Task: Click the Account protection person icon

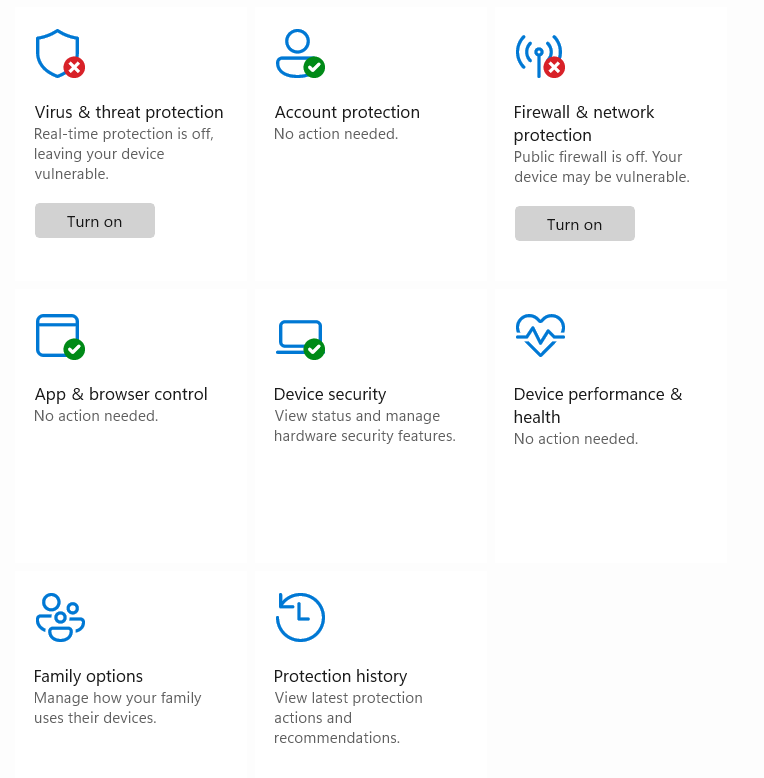Action: click(297, 53)
